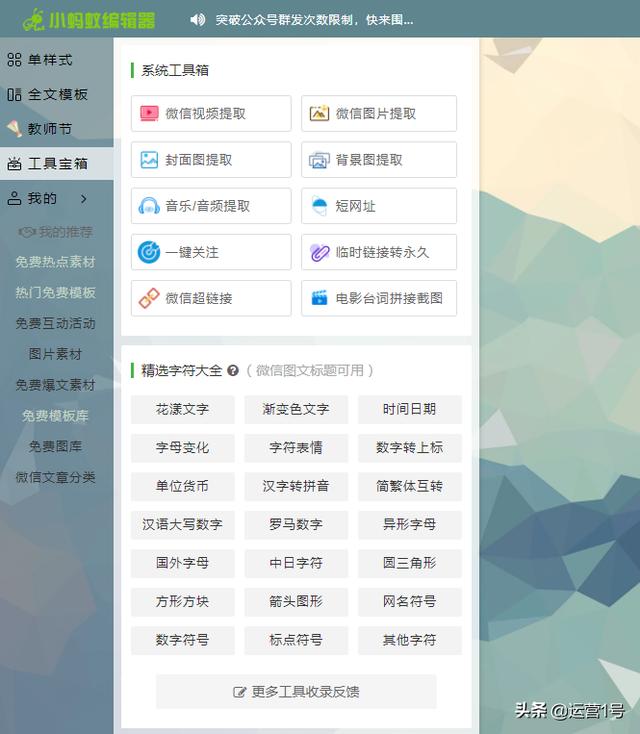
Task: Open 免费图库 link
Action: click(55, 446)
